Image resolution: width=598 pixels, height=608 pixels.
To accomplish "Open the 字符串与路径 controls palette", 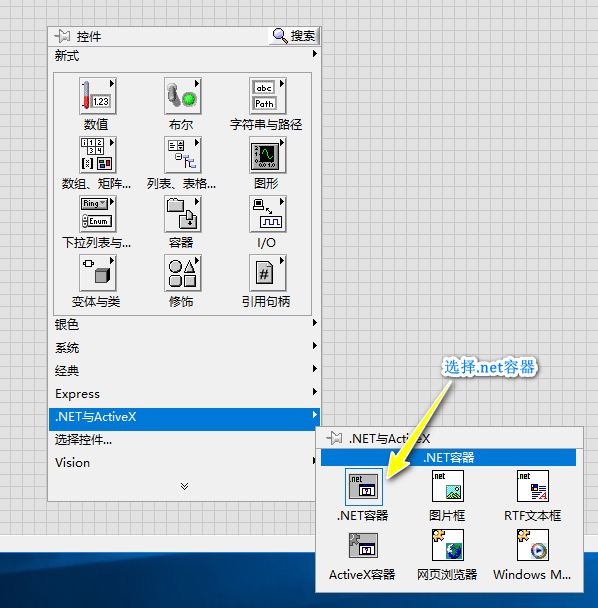I will (268, 96).
